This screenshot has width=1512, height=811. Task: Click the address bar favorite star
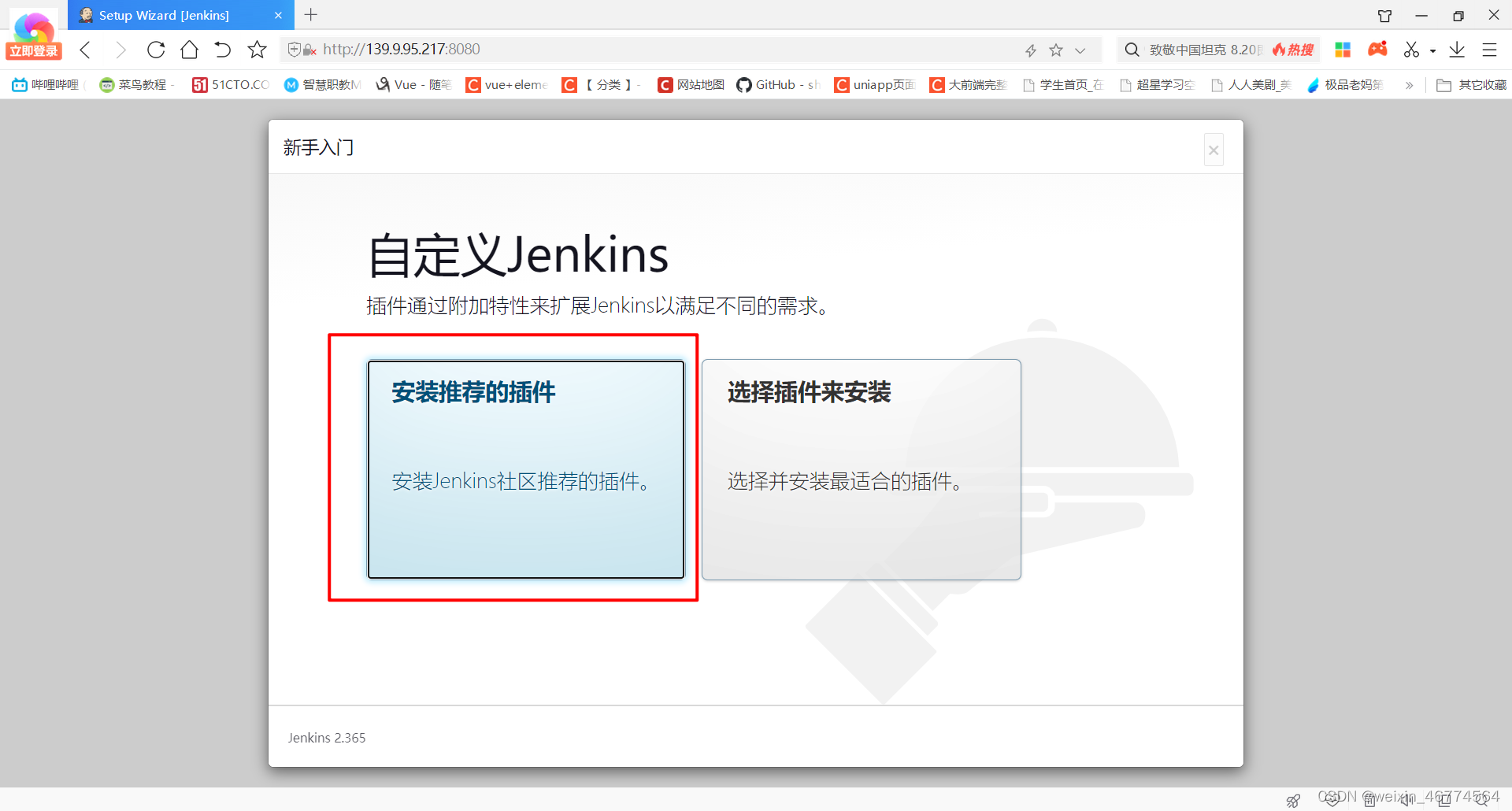[1056, 50]
